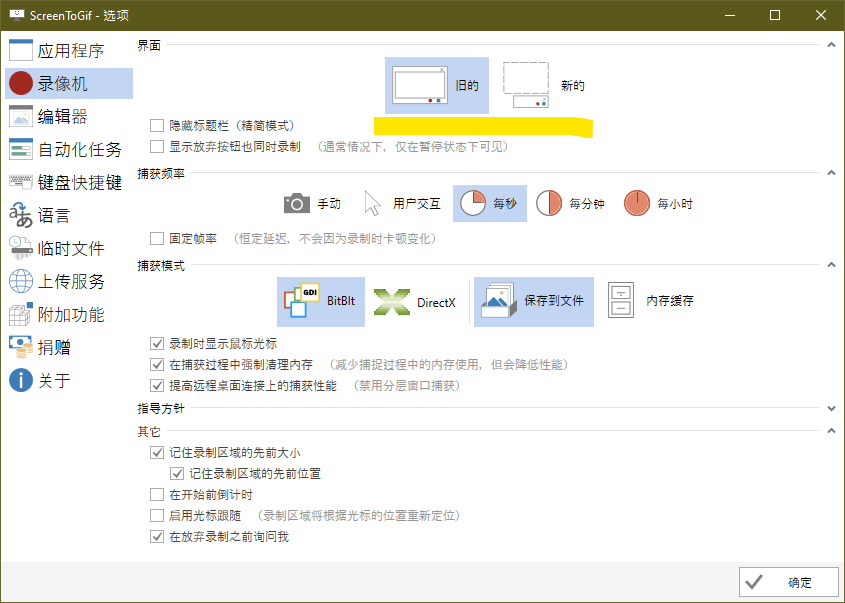Collapse the 捕获频率 section chevron

coord(832,173)
